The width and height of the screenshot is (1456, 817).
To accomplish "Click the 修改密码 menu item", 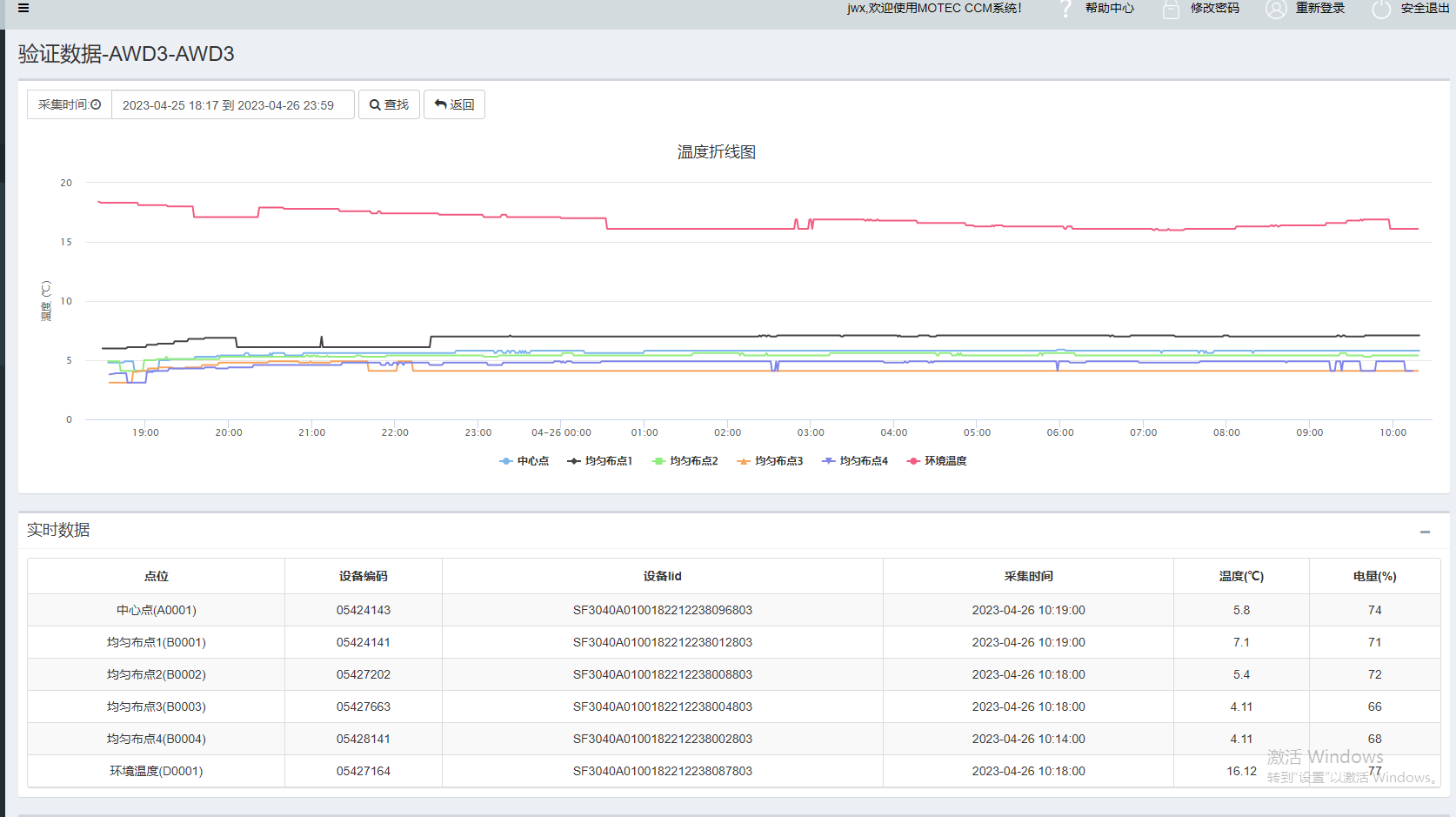I will (1214, 9).
